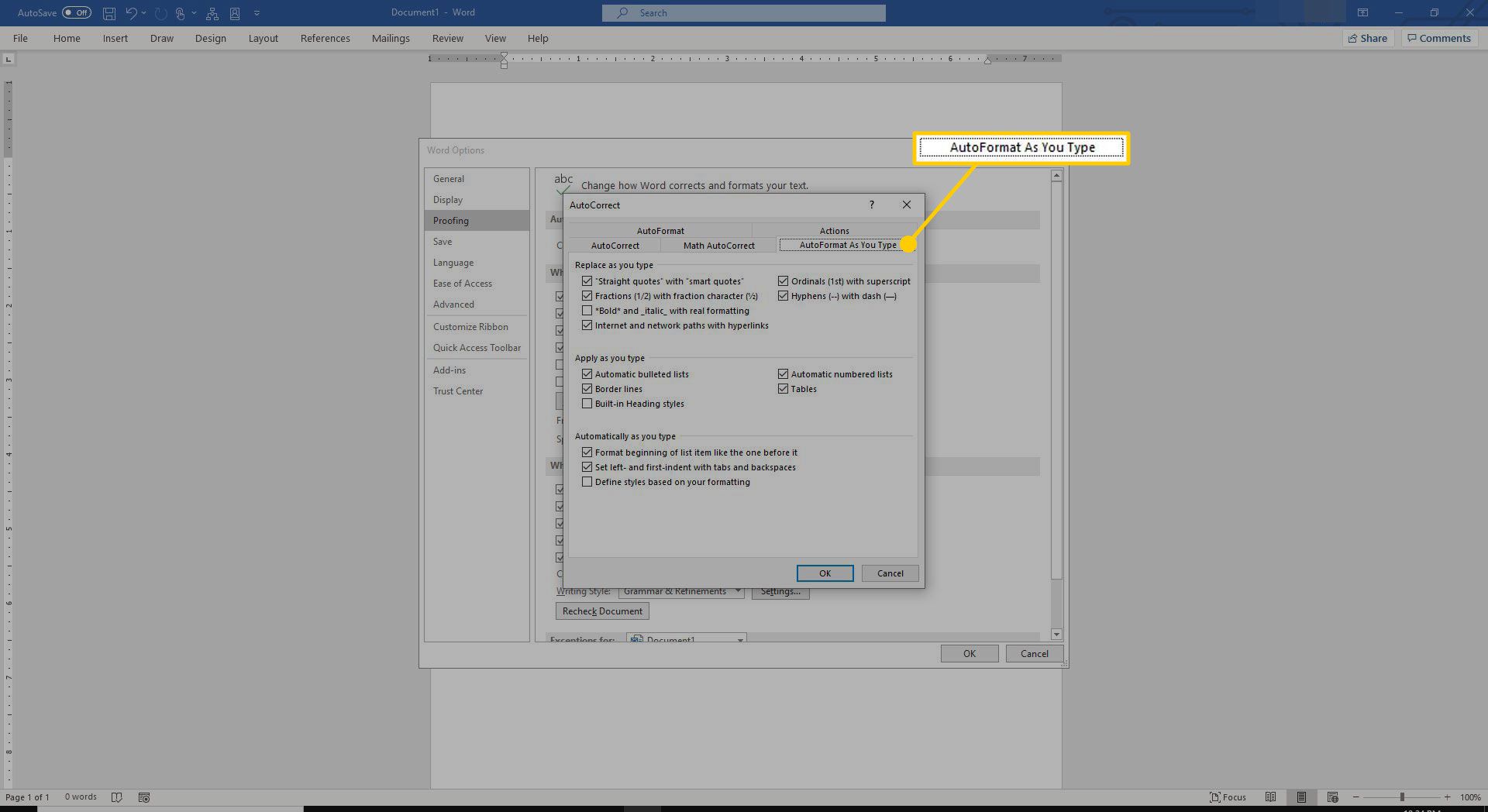This screenshot has height=812, width=1488.
Task: Click the zoom slider handle in status bar
Action: [1401, 797]
